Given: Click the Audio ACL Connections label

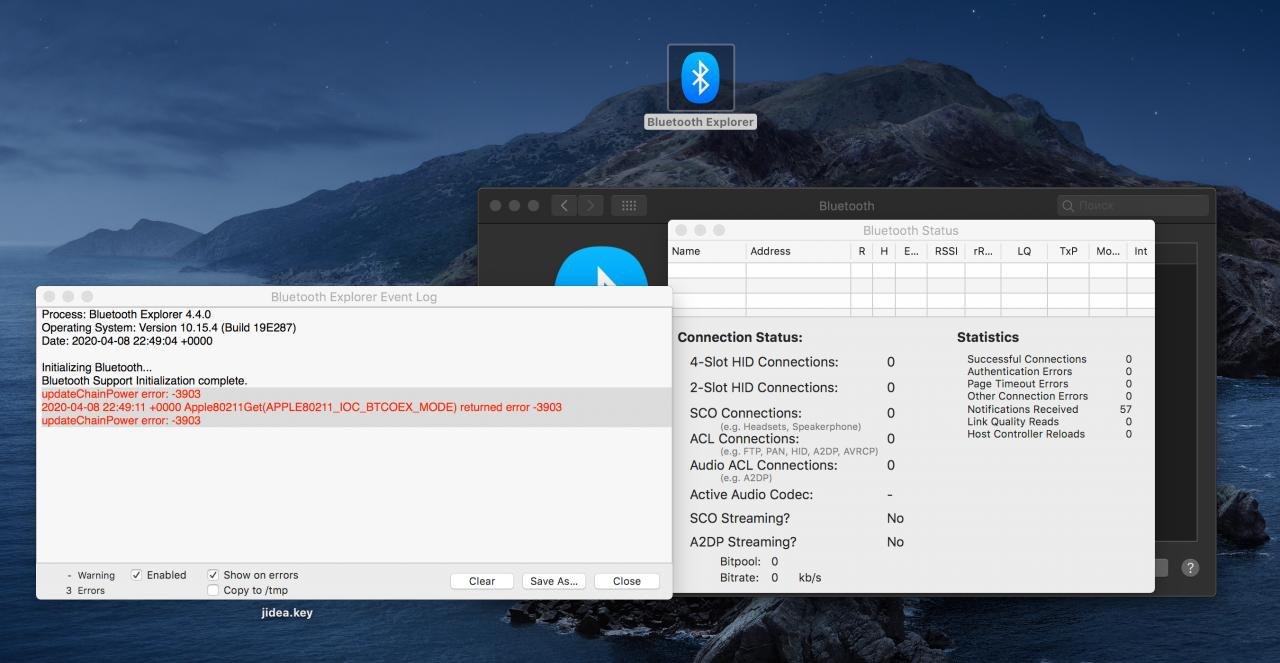Looking at the screenshot, I should pos(763,465).
